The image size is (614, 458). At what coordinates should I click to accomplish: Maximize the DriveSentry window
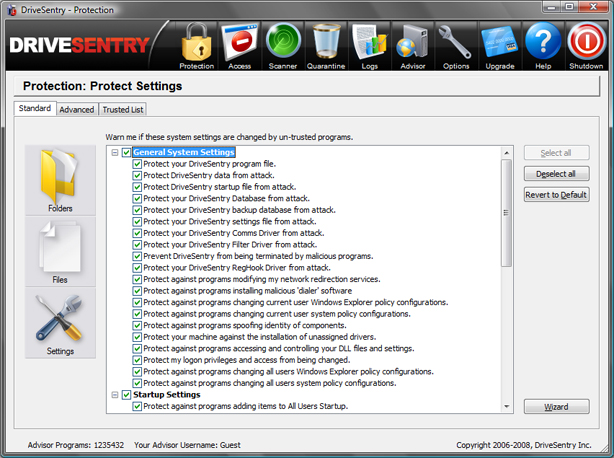point(570,7)
